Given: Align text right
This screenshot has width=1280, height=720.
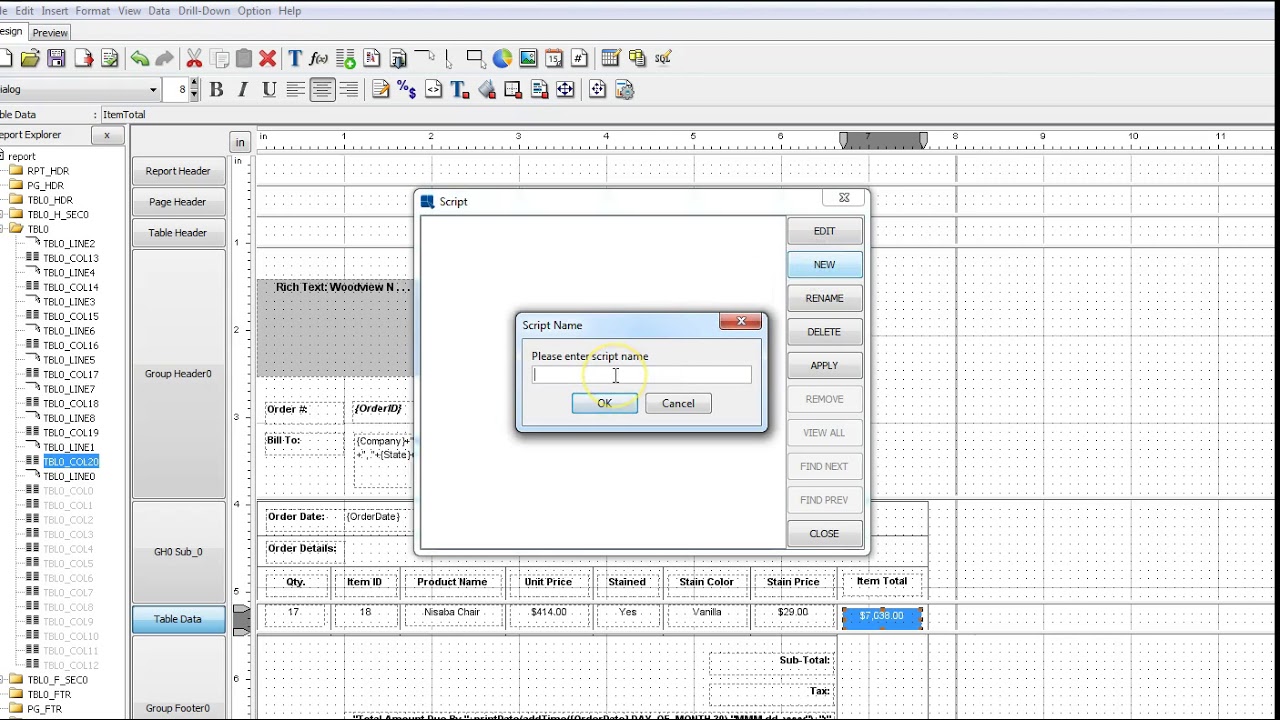Looking at the screenshot, I should click(348, 90).
